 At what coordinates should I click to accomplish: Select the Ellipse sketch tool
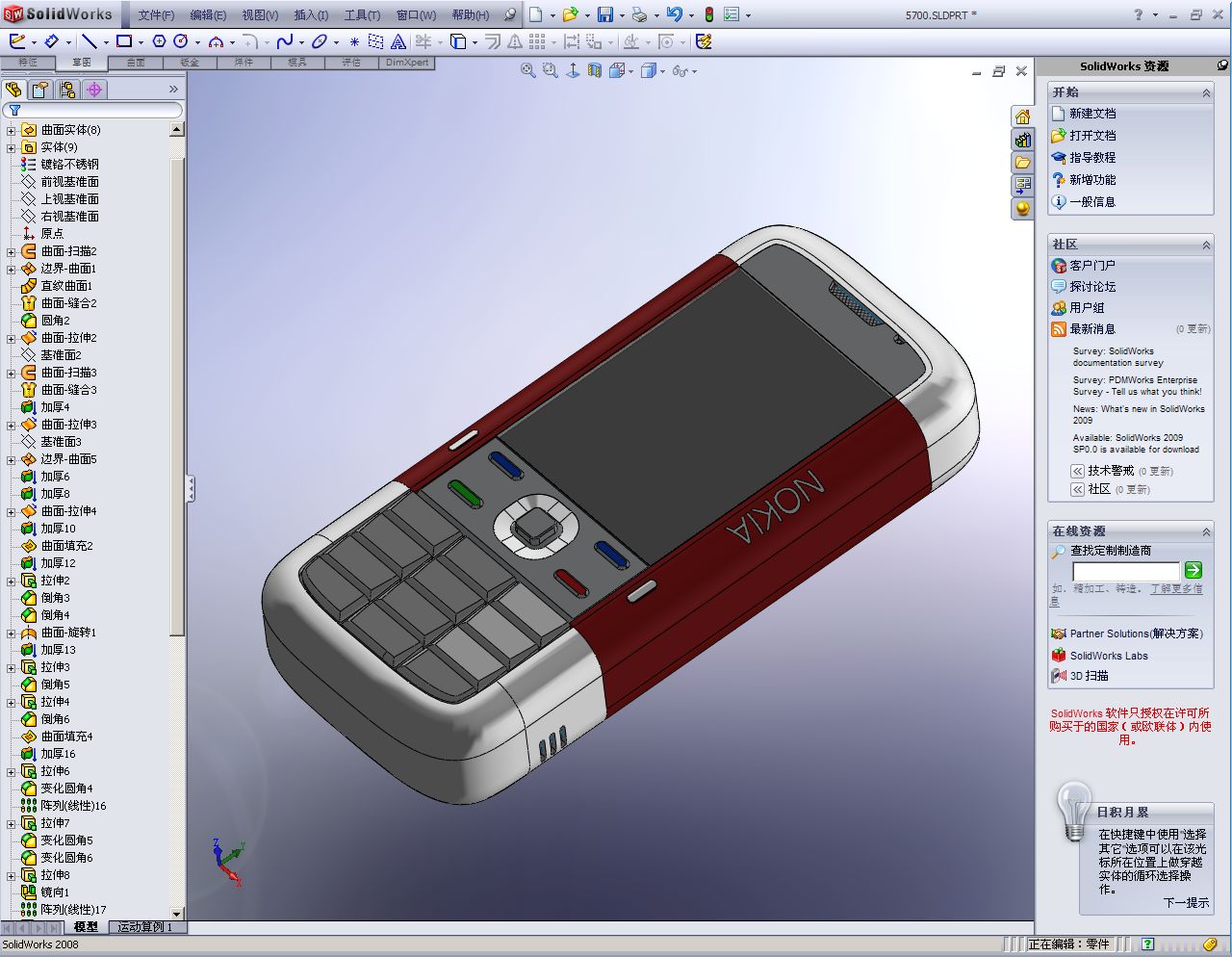pos(319,41)
